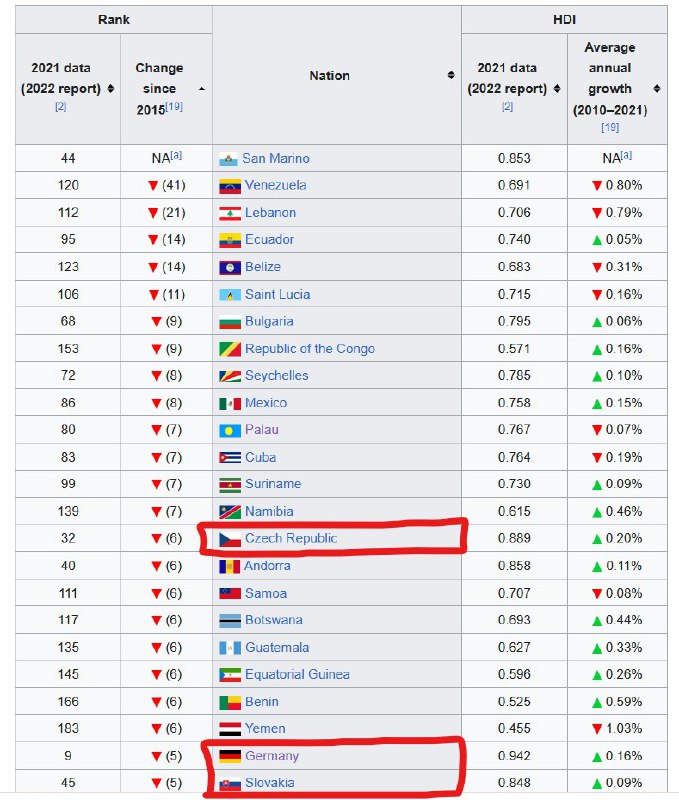Viewport: 679px width, 800px height.
Task: Sort by Rank 2021 data column arrows
Action: [x=111, y=89]
